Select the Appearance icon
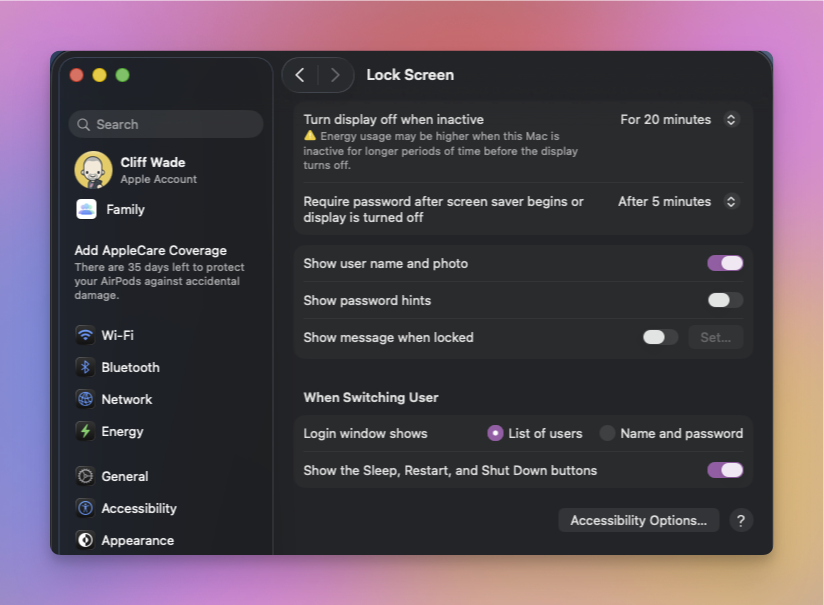Viewport: 824px width, 605px height. coord(86,540)
